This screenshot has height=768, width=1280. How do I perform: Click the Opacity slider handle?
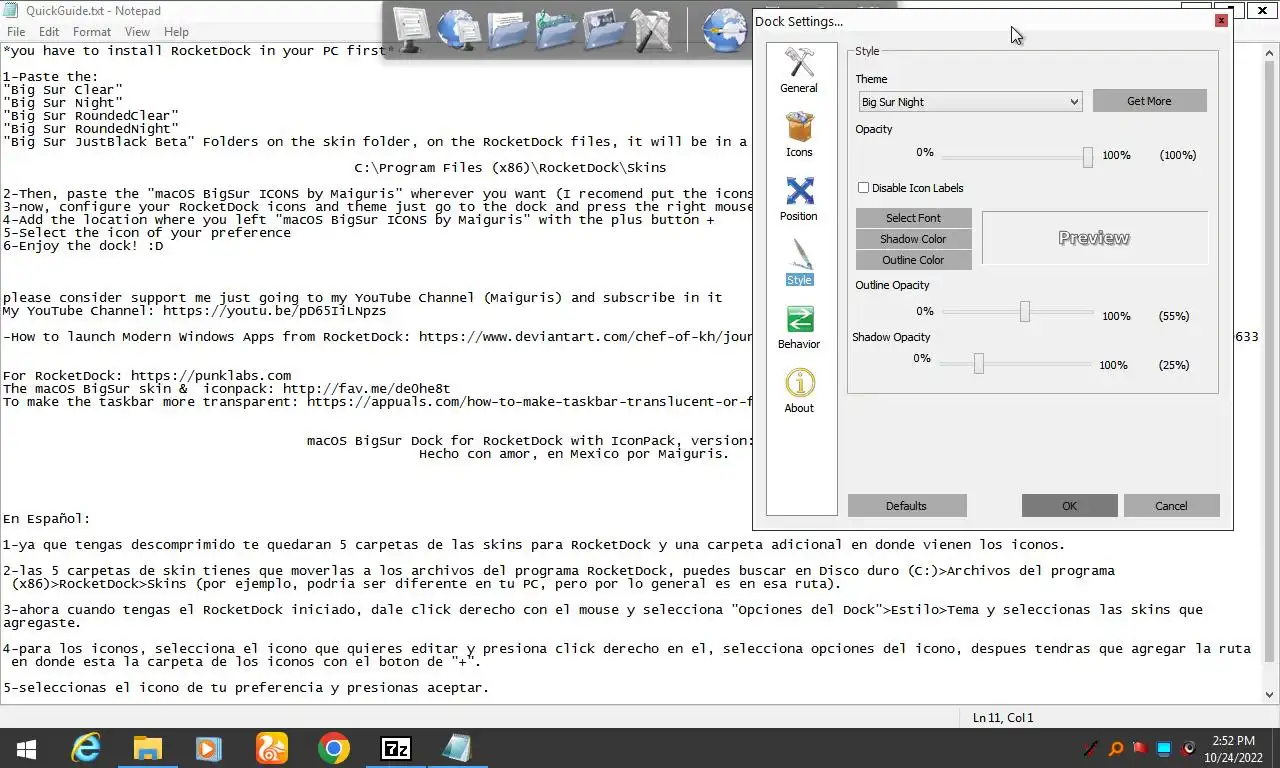1088,156
